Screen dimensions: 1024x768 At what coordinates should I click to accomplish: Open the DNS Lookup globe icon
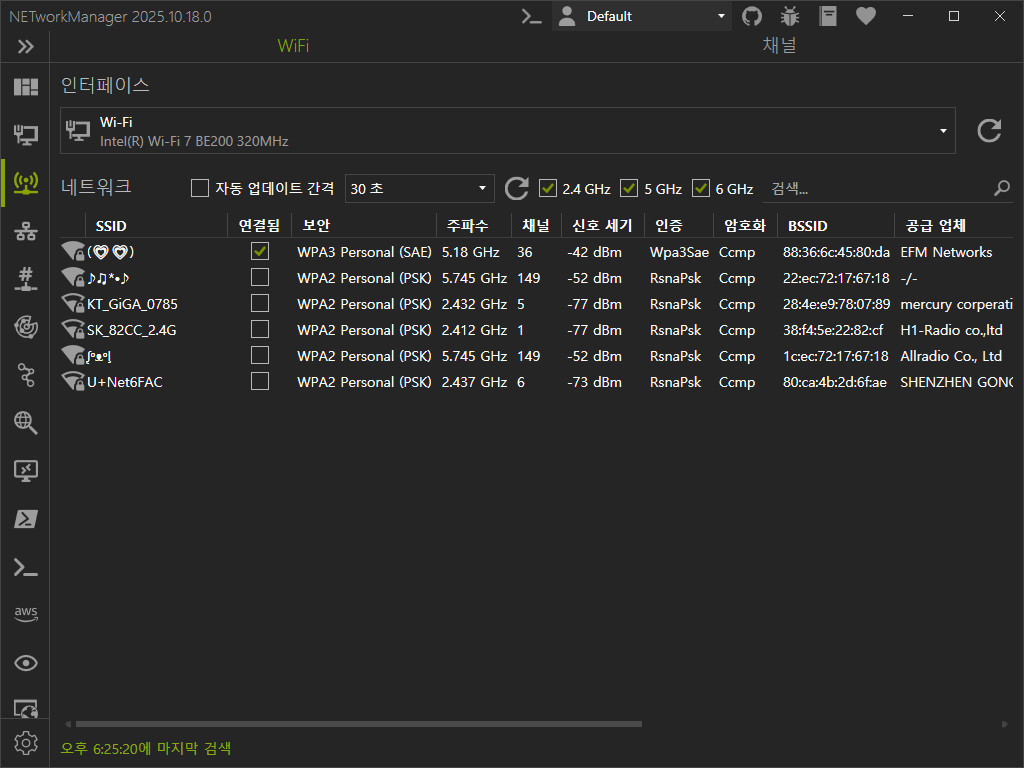click(x=25, y=423)
